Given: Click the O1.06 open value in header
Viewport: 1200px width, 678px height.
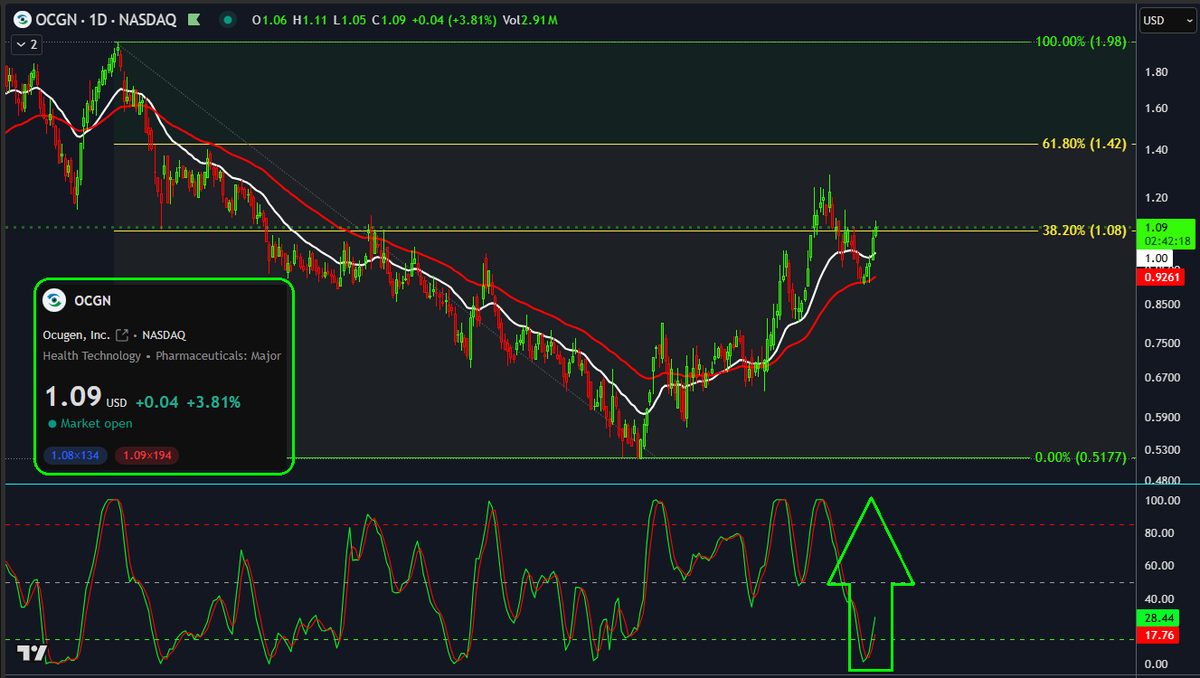Looking at the screenshot, I should 269,20.
